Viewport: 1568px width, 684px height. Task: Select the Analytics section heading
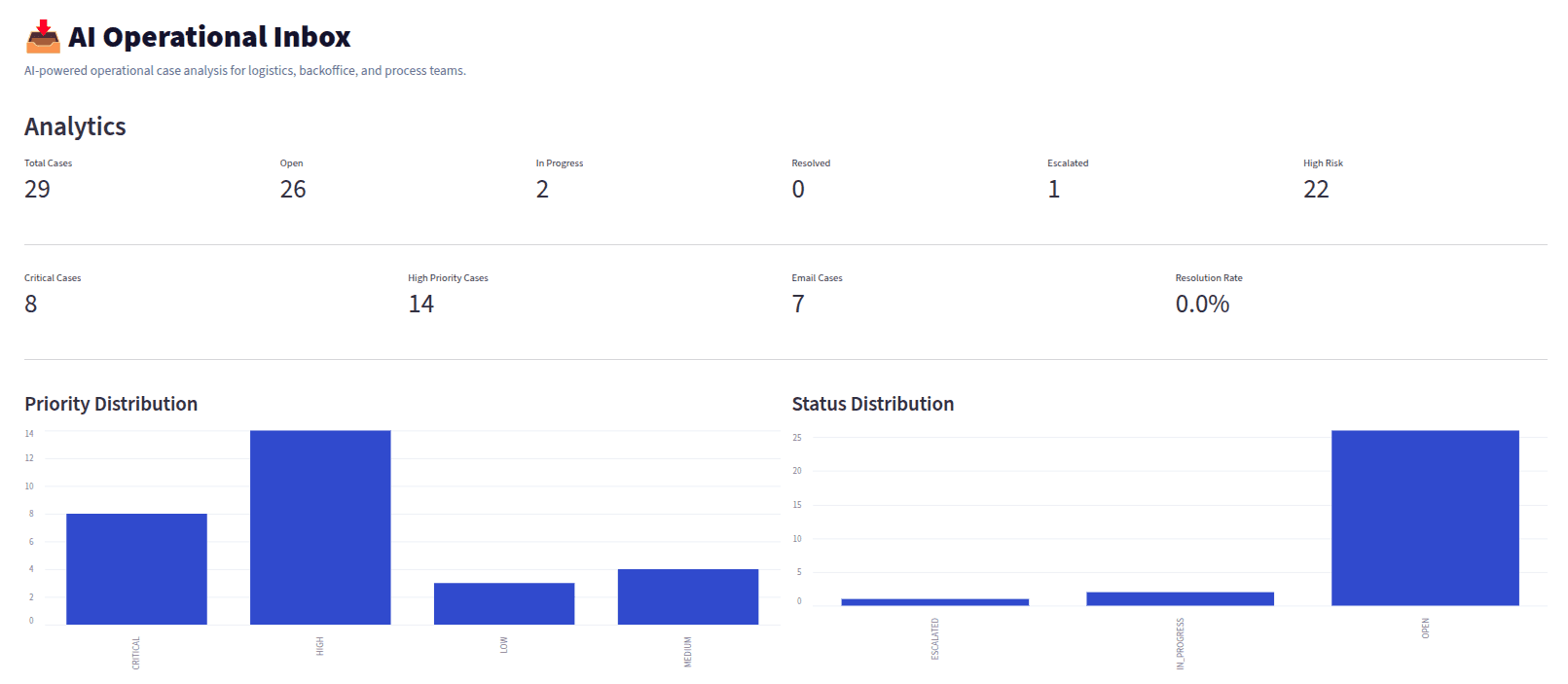pos(75,126)
